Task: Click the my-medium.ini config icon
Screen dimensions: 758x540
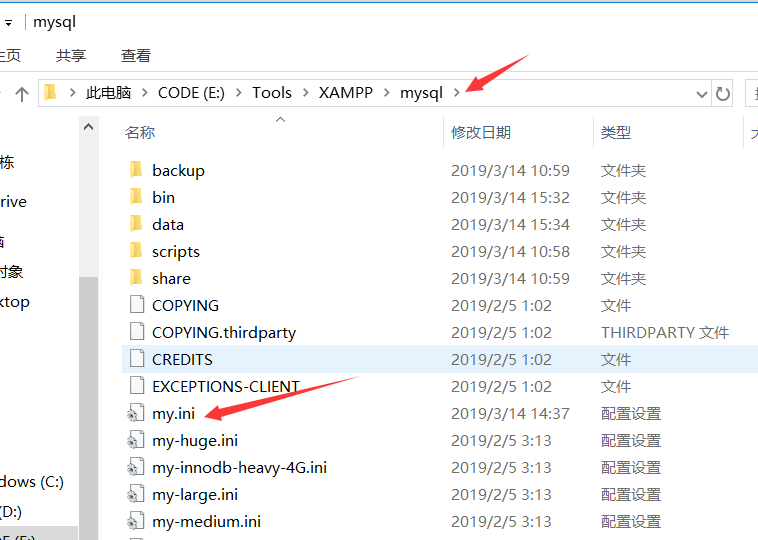Action: (136, 521)
